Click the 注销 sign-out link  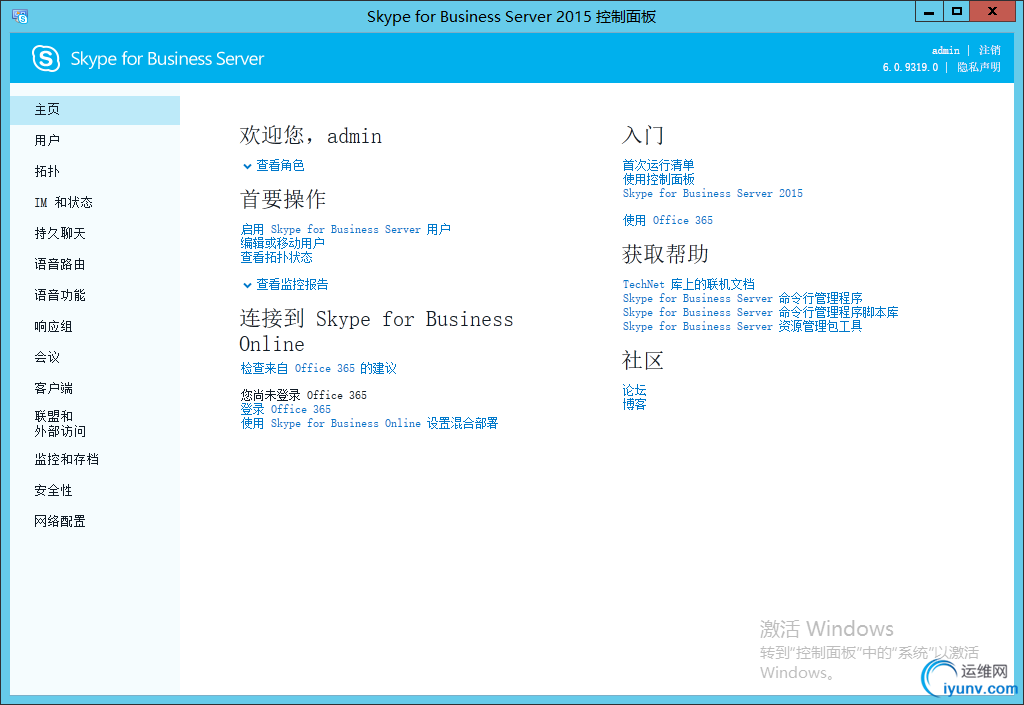(x=989, y=50)
